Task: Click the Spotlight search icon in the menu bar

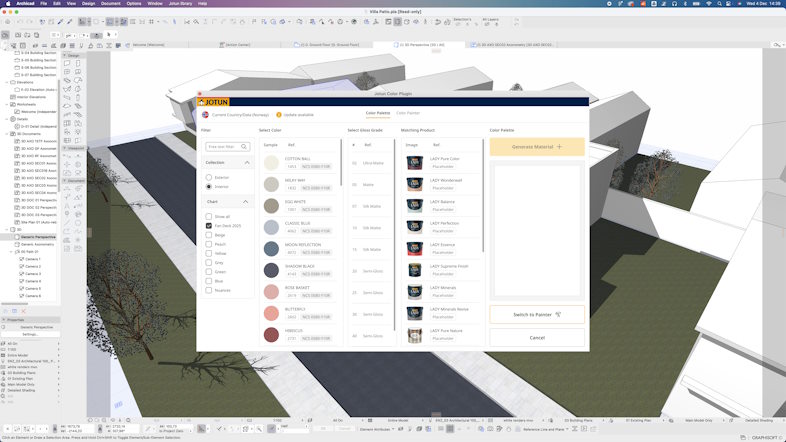Action: [x=719, y=4]
